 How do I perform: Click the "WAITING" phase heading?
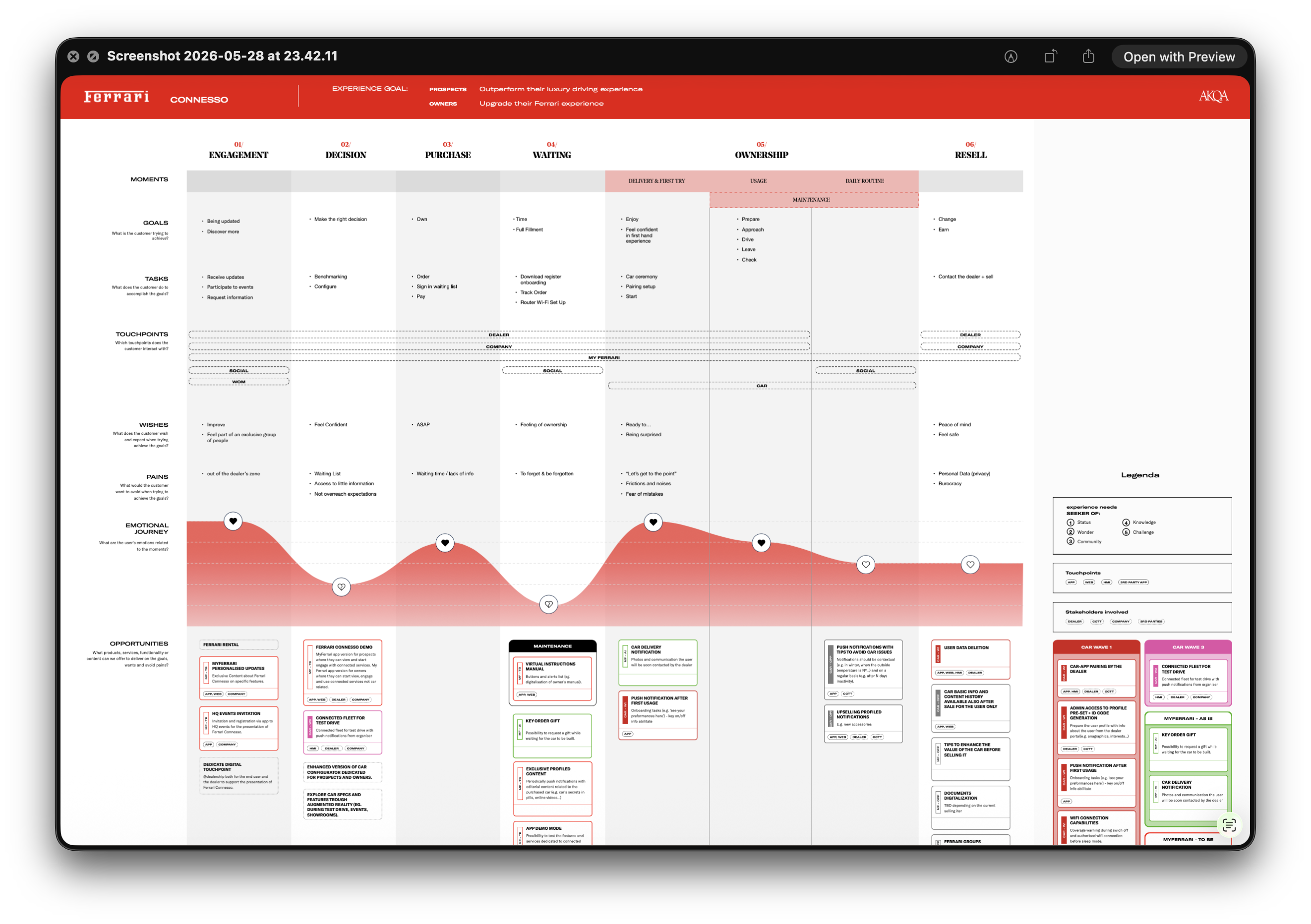(x=551, y=155)
